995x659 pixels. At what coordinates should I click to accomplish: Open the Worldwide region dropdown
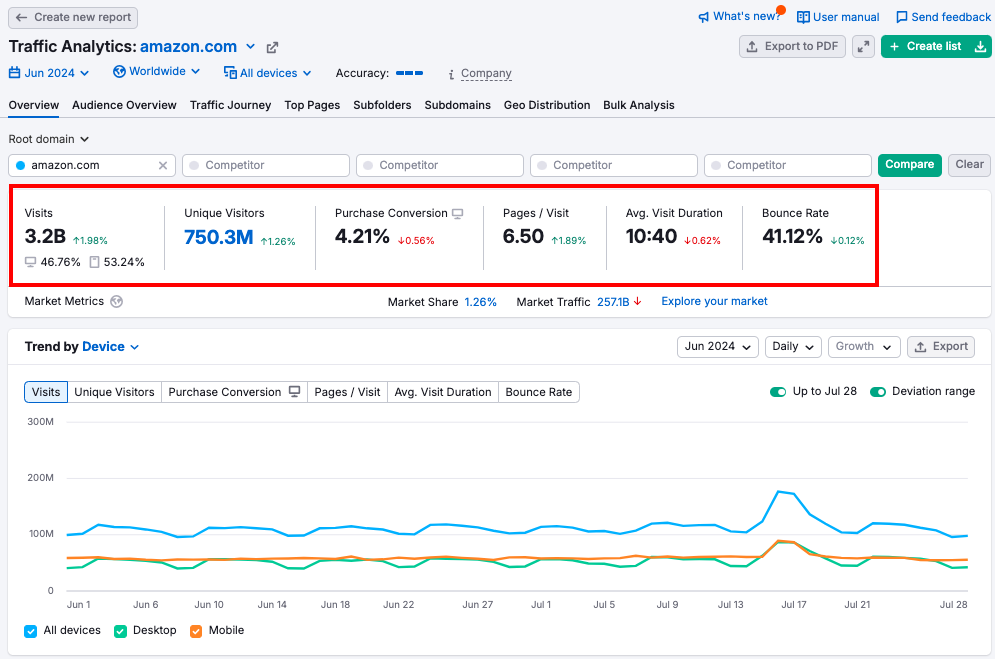pos(157,72)
